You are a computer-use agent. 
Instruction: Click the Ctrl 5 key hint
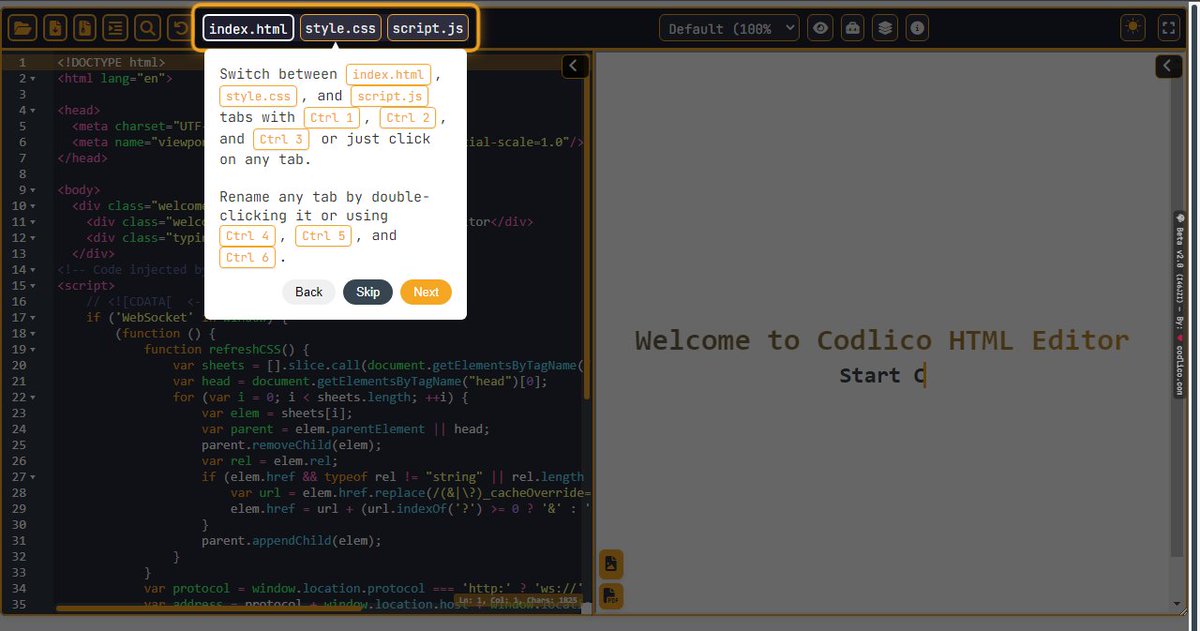(324, 236)
